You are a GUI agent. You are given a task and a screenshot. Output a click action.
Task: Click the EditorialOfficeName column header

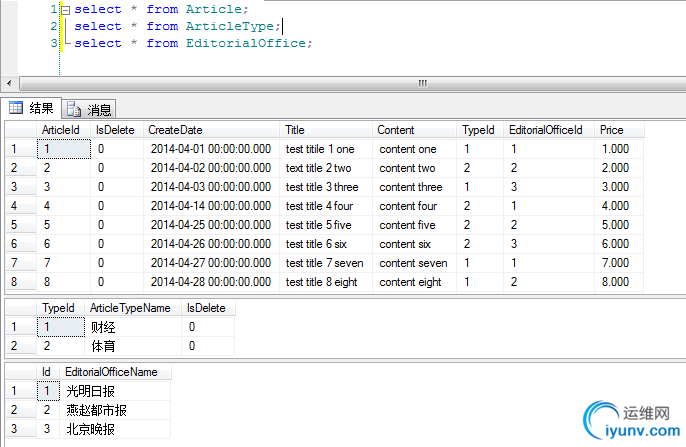pos(115,372)
